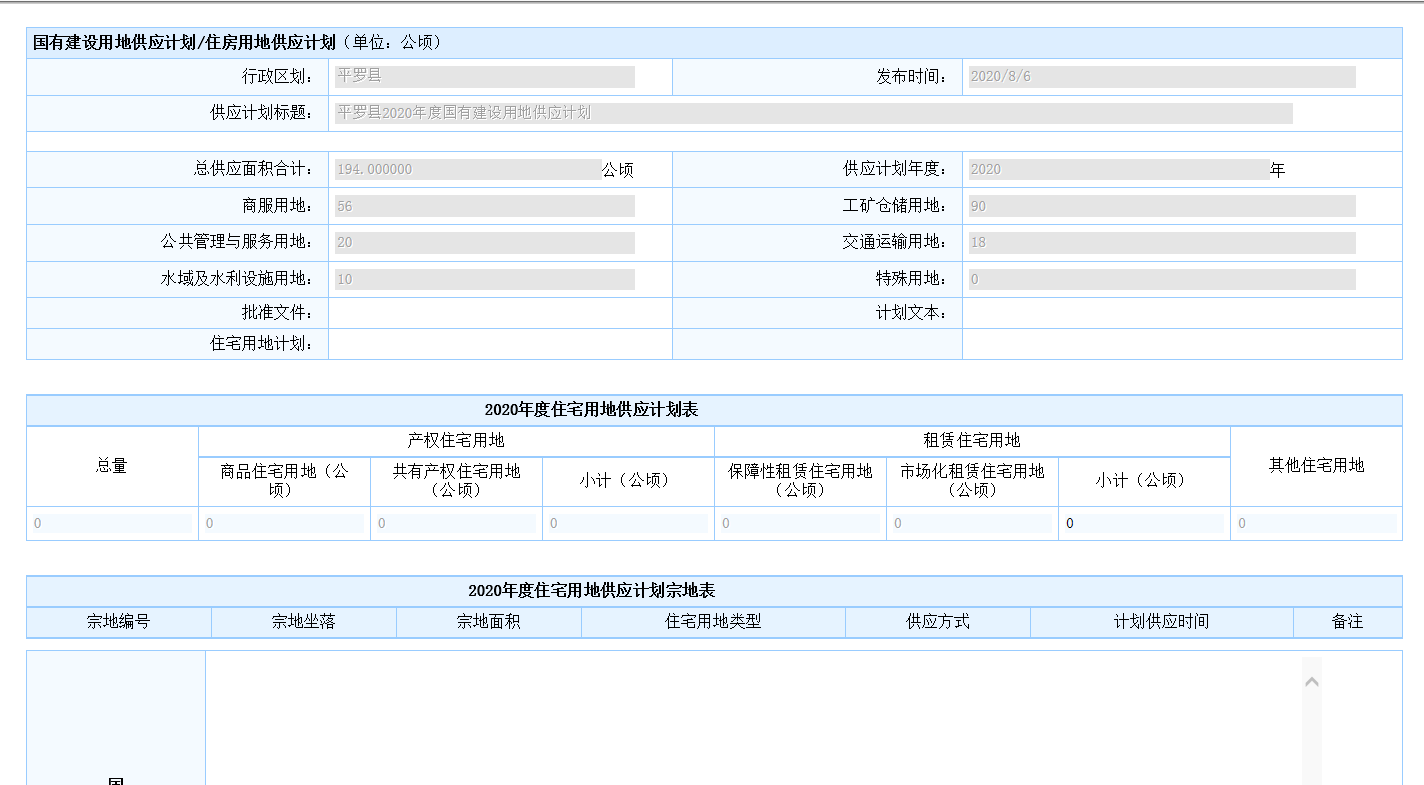This screenshot has height=785, width=1424.
Task: Select the 工矿仓储用地 field with value 90
Action: tap(1161, 207)
